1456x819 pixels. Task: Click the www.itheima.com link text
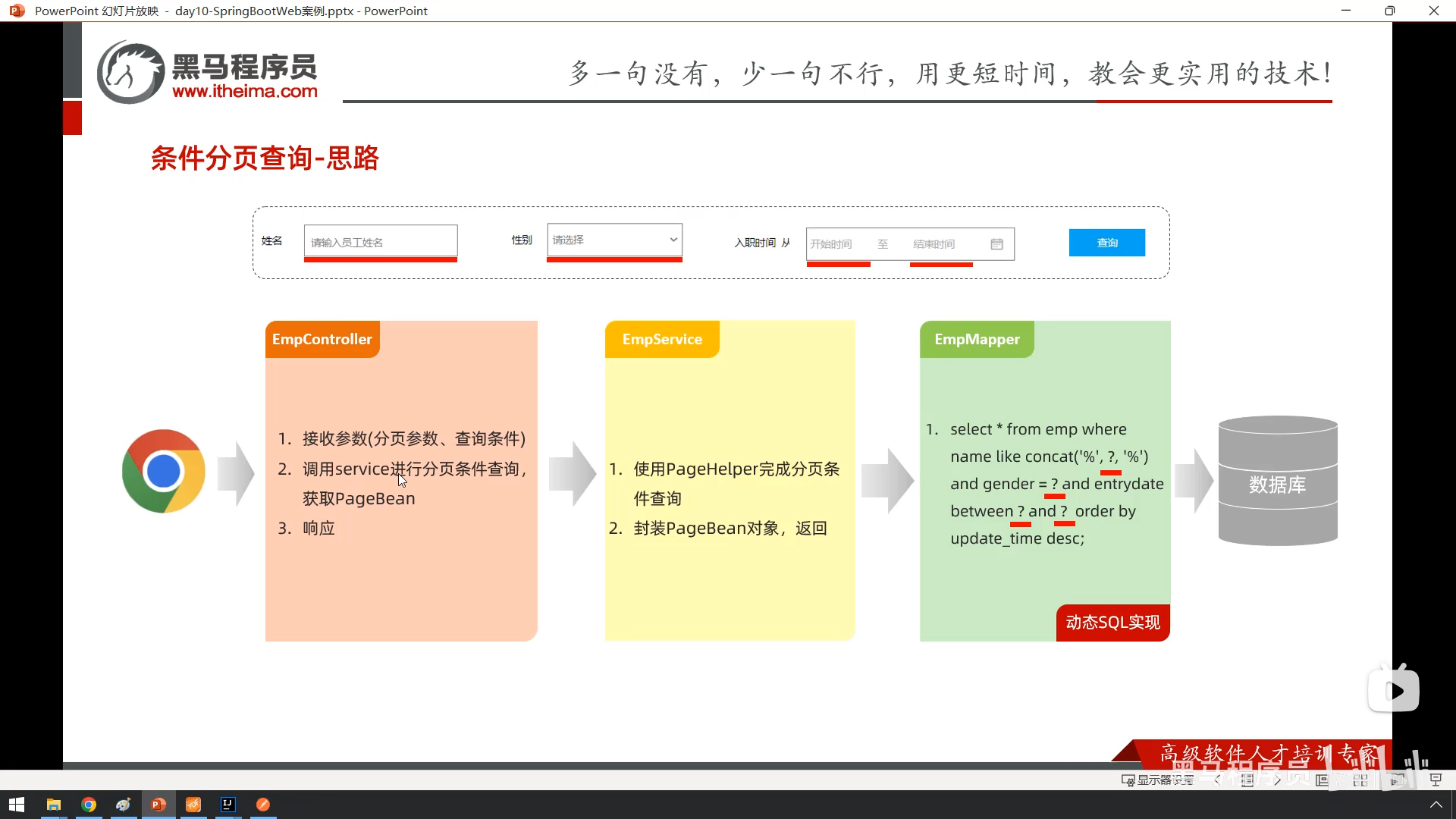245,91
